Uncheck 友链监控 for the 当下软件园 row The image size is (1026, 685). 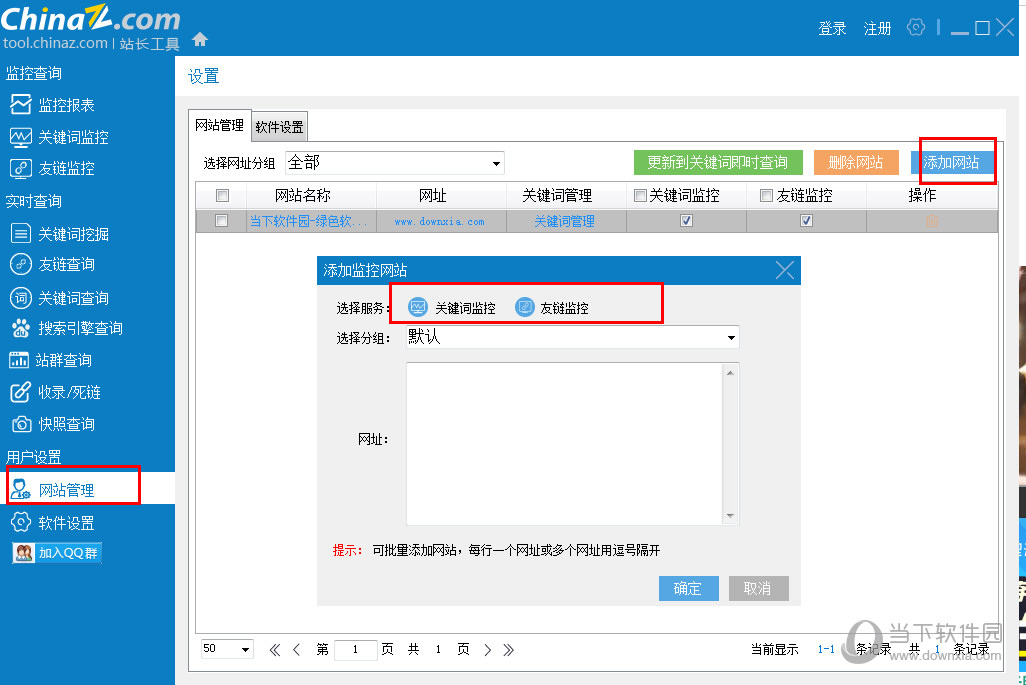[x=806, y=221]
